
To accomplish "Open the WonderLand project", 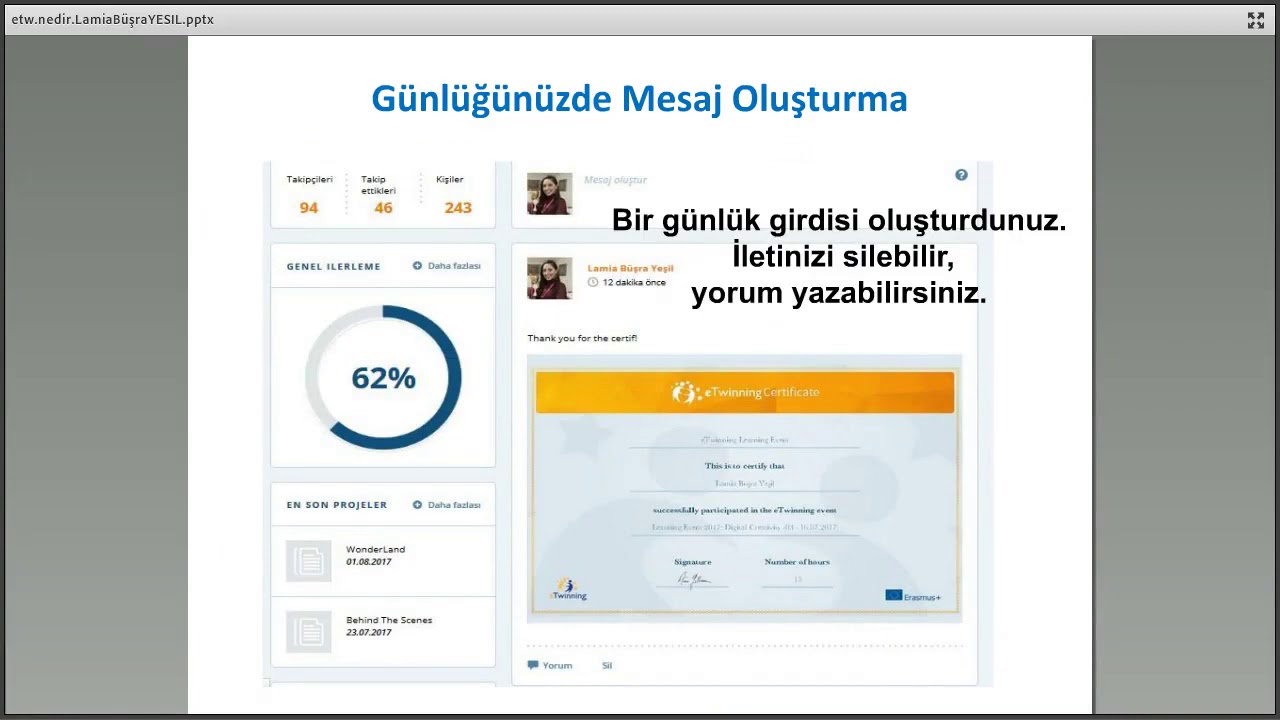I will [x=375, y=550].
